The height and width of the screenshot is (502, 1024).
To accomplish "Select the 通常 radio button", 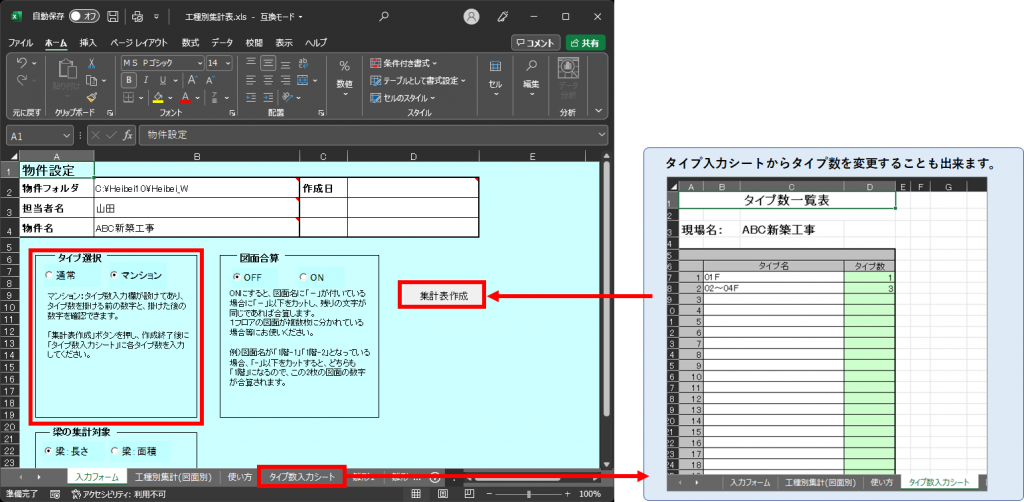I will point(48,275).
